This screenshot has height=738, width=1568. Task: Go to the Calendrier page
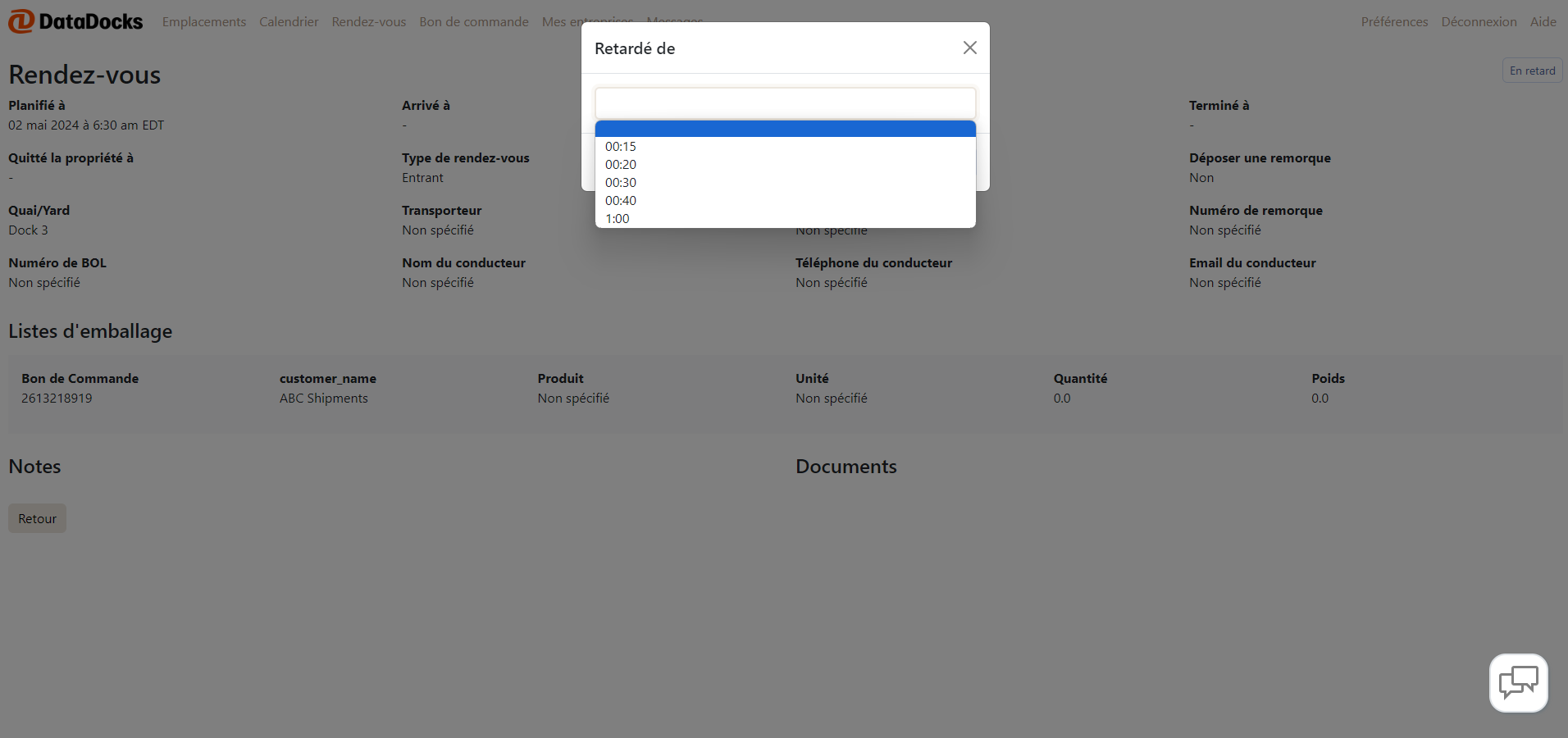(x=289, y=21)
